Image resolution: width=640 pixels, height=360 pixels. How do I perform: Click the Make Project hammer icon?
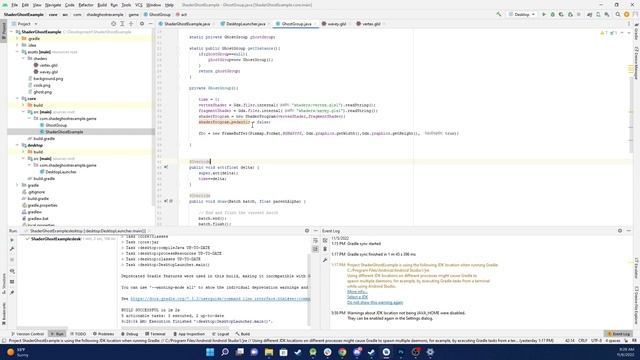coord(498,14)
